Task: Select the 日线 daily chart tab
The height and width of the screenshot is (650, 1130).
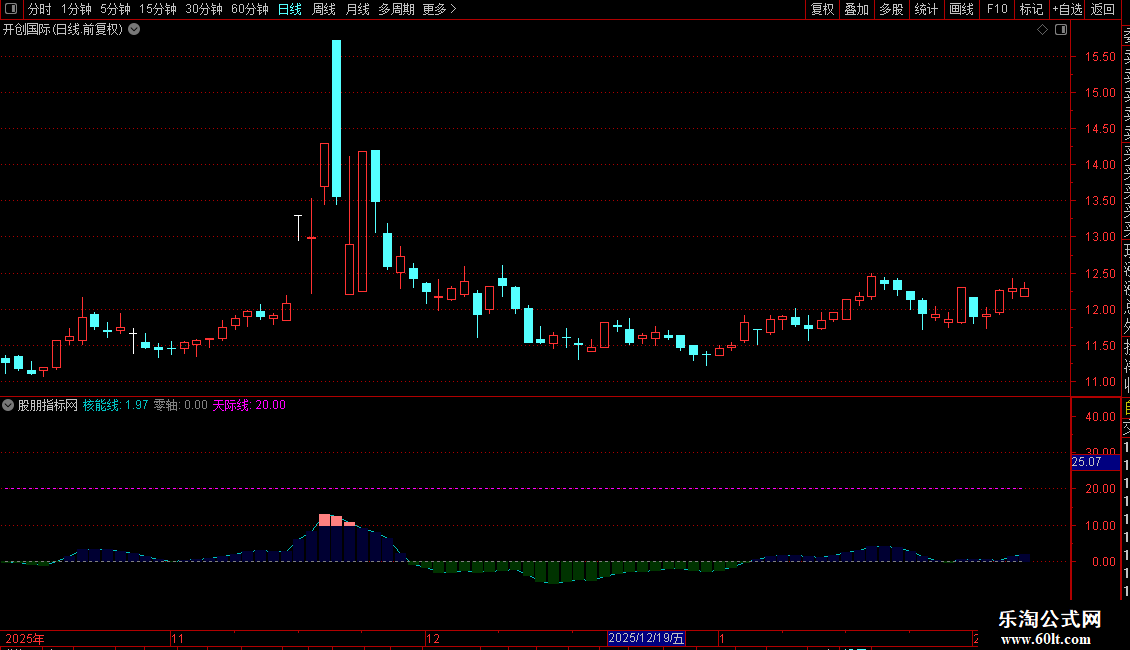Action: pyautogui.click(x=290, y=9)
